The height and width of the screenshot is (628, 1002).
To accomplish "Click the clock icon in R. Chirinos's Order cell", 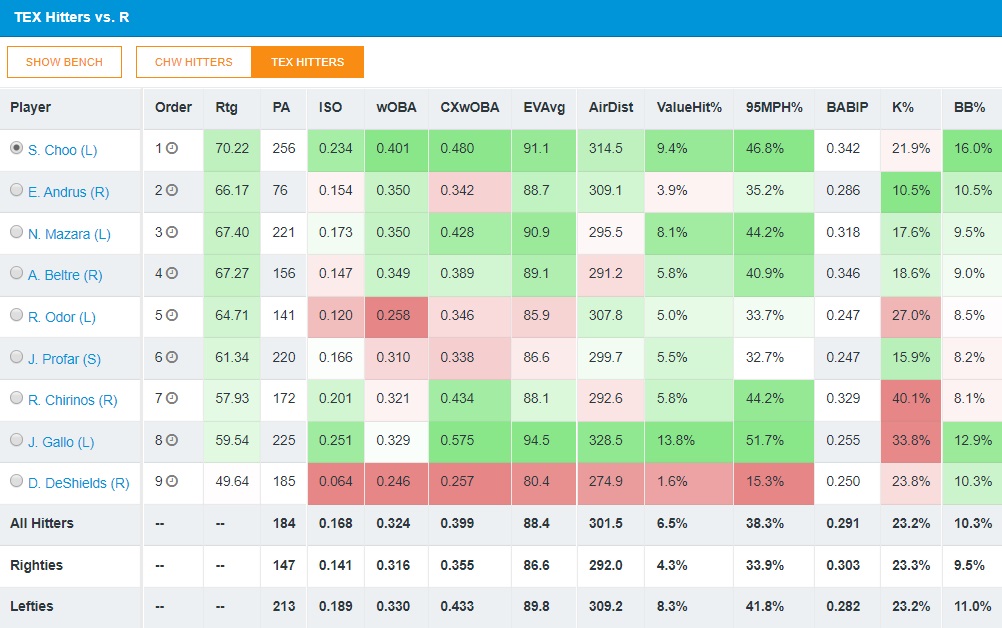I will tap(172, 399).
